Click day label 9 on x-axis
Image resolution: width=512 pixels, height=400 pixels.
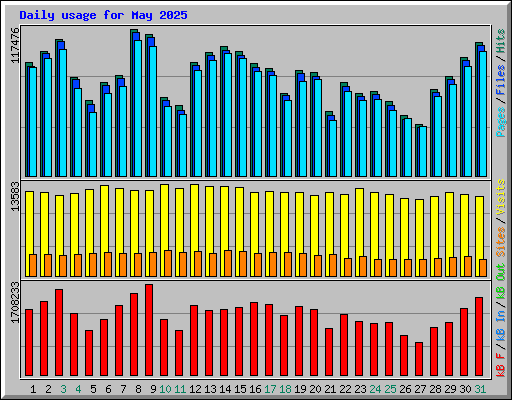[153, 389]
